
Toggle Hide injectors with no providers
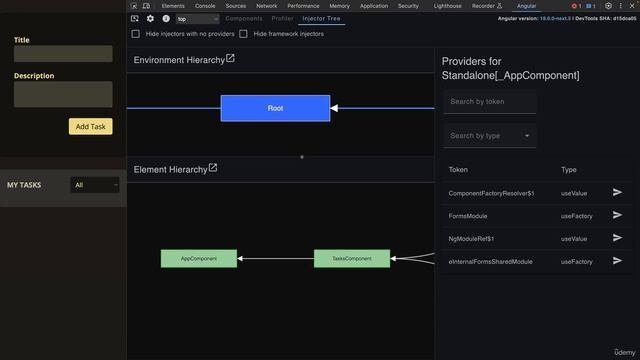136,34
